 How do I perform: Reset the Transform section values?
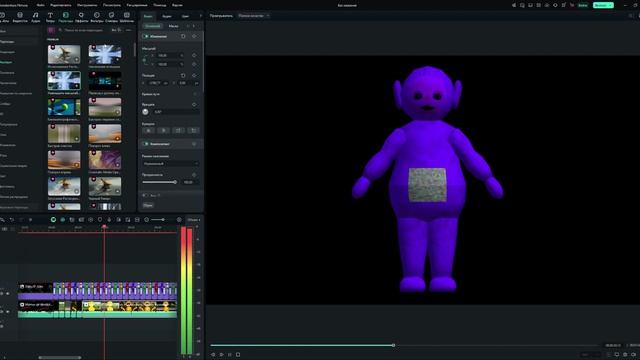tap(183, 36)
